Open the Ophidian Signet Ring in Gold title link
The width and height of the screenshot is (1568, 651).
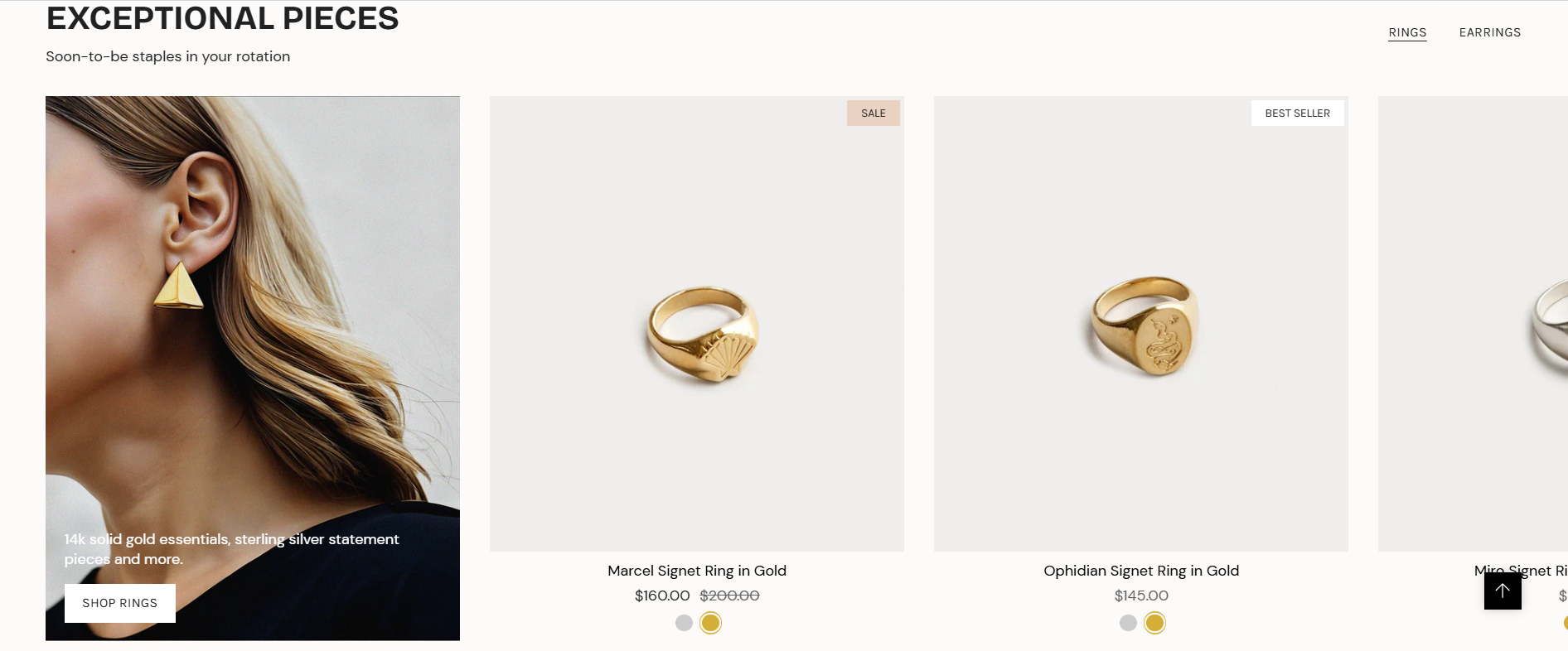pos(1140,571)
